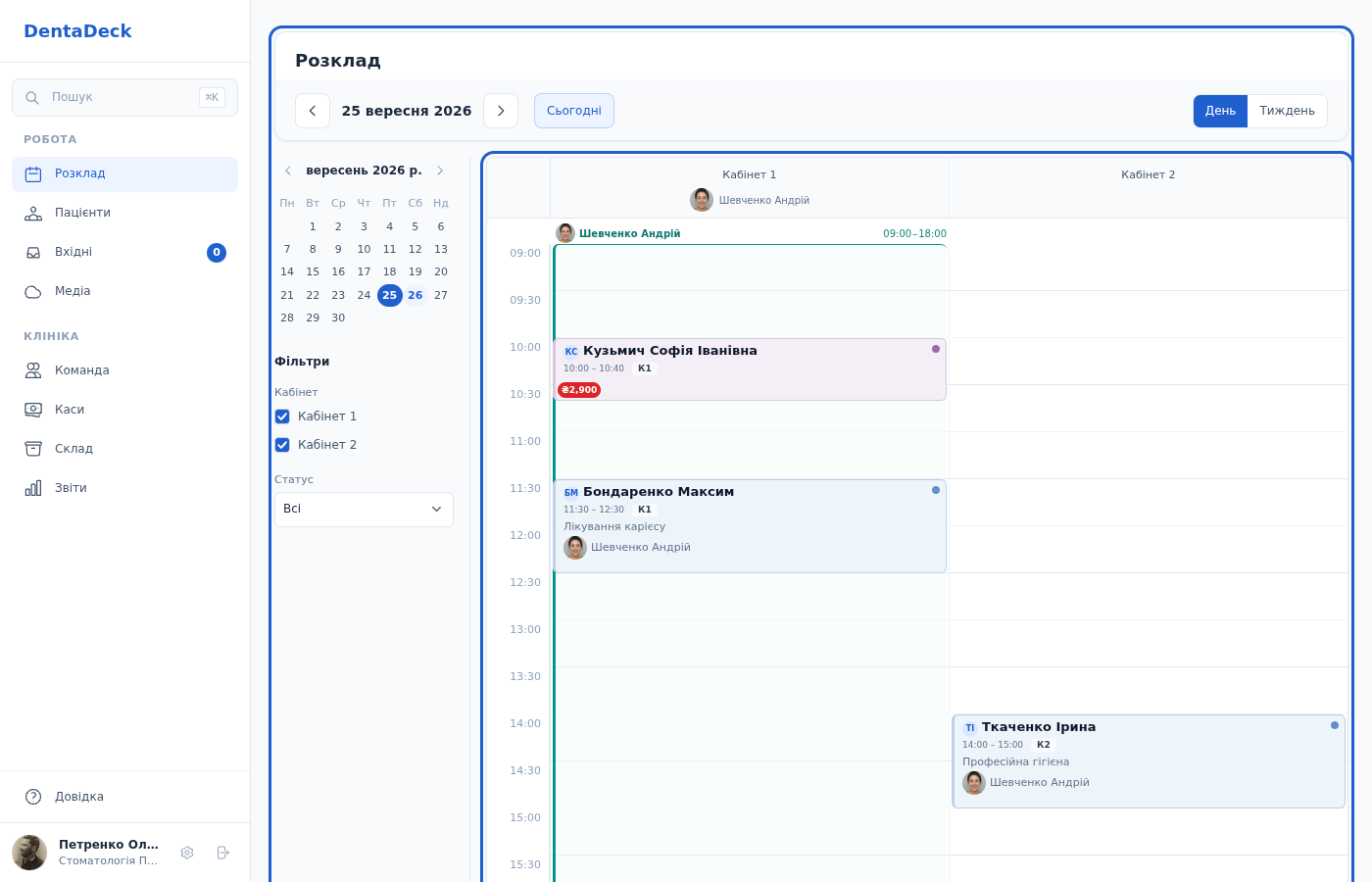Show previous month in mini calendar
This screenshot has width=1372, height=882.
tap(288, 171)
